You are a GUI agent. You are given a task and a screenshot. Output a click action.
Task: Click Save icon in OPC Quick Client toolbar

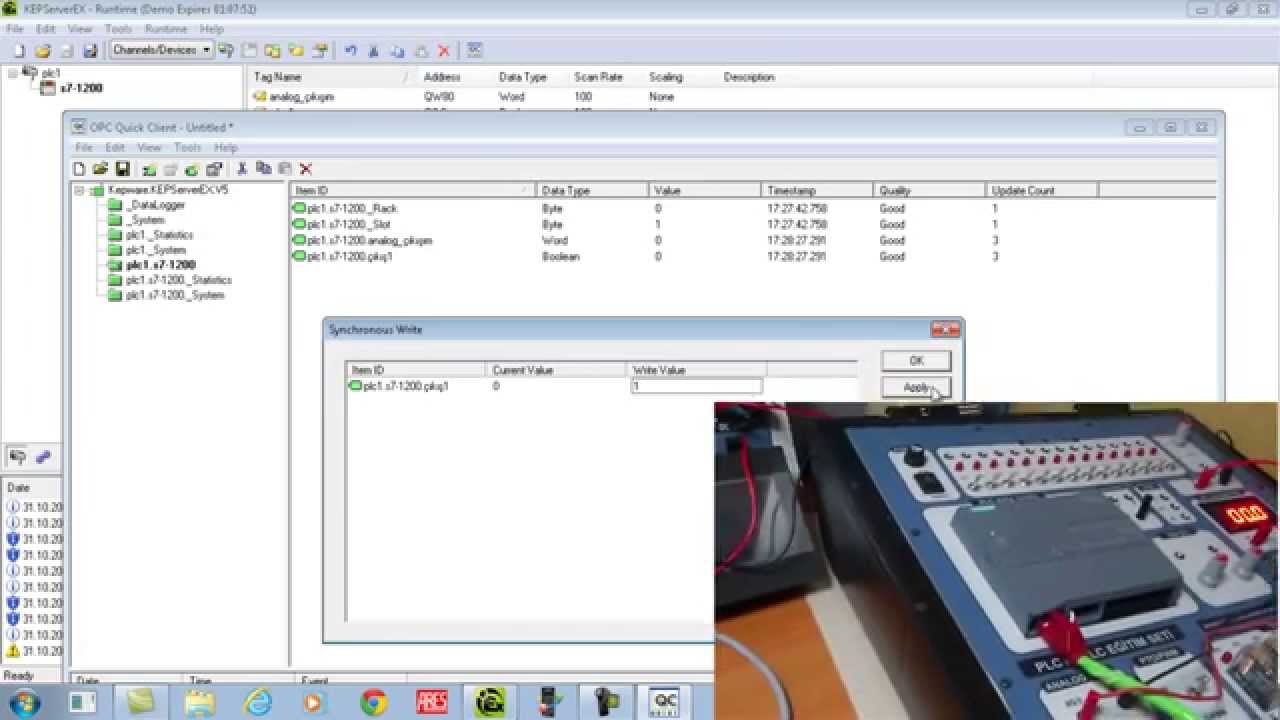point(122,169)
